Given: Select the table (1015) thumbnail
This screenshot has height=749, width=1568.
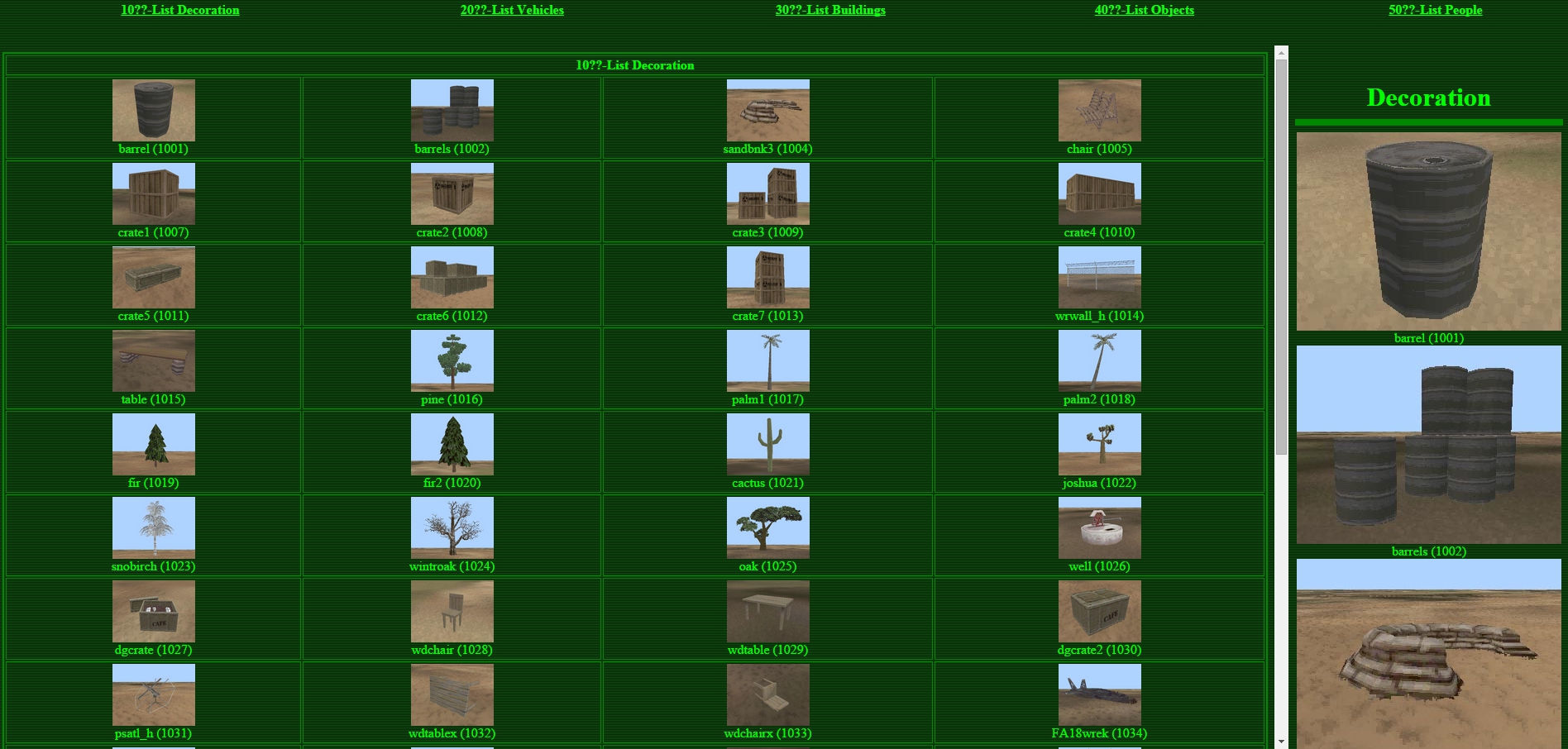Looking at the screenshot, I should click(x=154, y=360).
